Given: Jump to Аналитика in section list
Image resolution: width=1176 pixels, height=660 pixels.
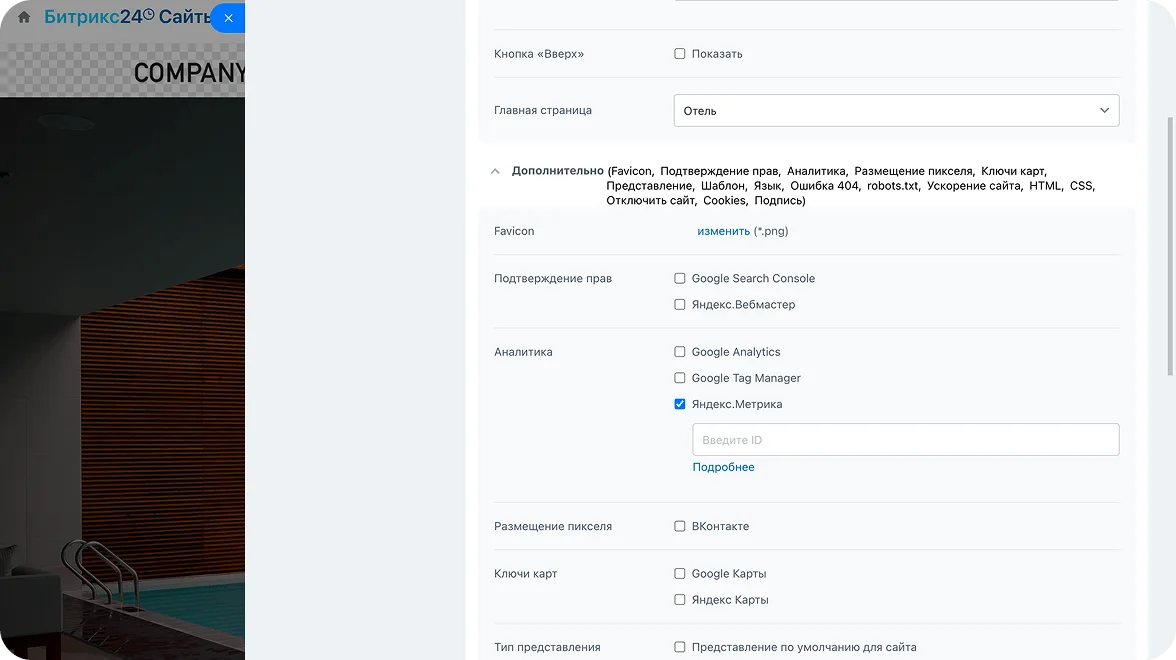Looking at the screenshot, I should (x=817, y=171).
